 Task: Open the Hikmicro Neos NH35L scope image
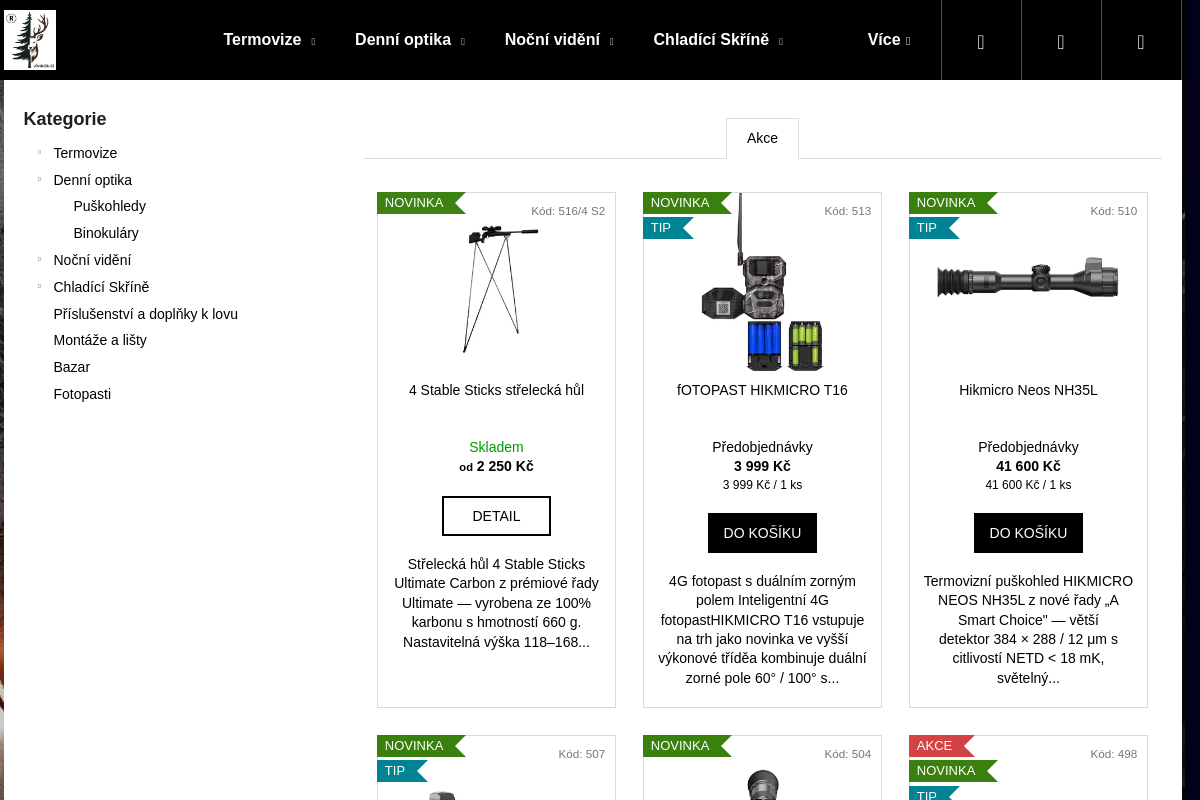(x=1028, y=277)
